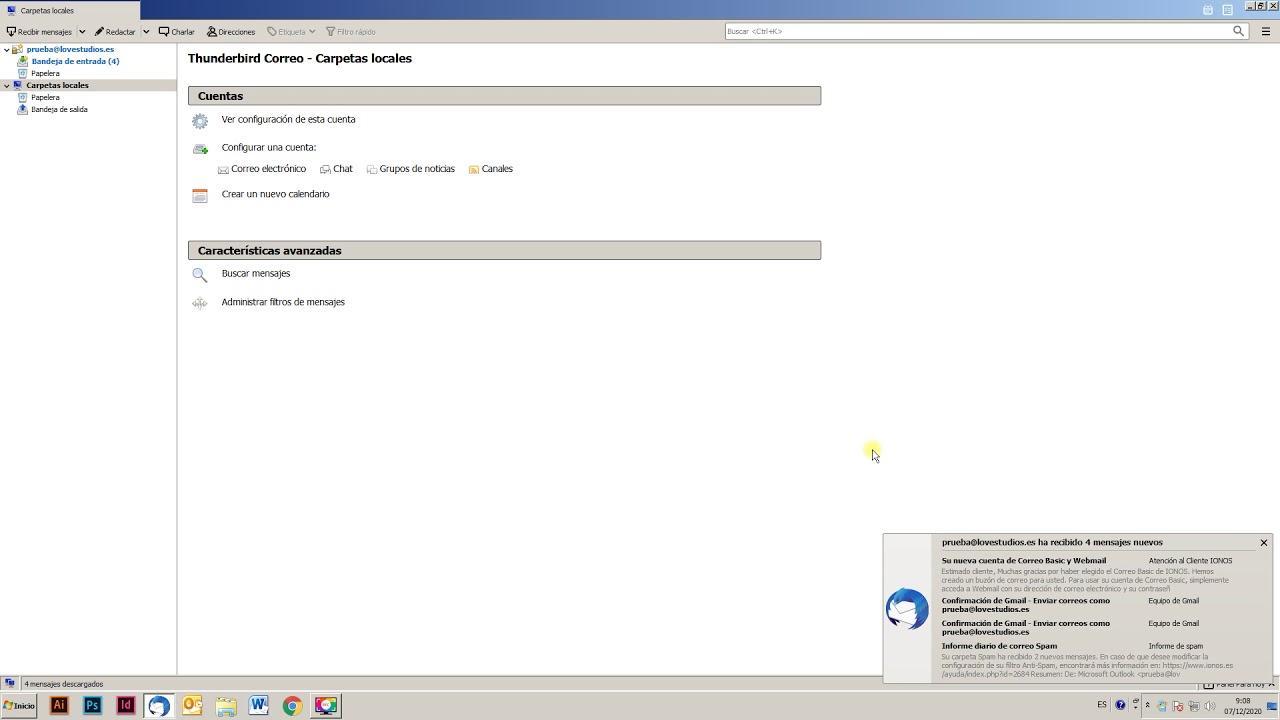Click Buscar mensajes link
1280x720 pixels.
click(256, 273)
